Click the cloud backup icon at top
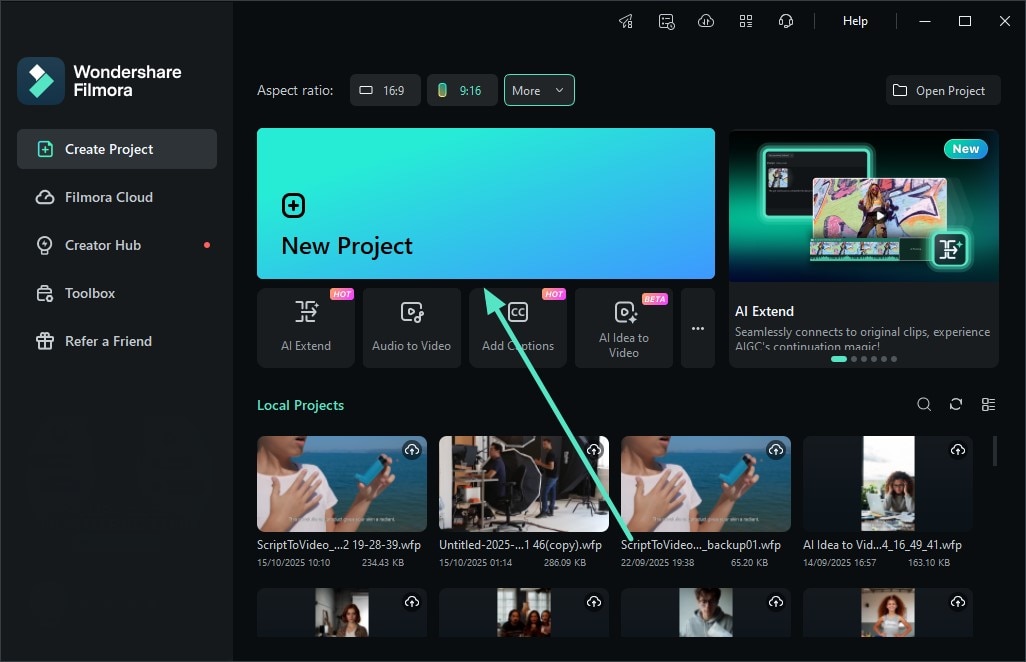Image resolution: width=1026 pixels, height=662 pixels. 706,20
